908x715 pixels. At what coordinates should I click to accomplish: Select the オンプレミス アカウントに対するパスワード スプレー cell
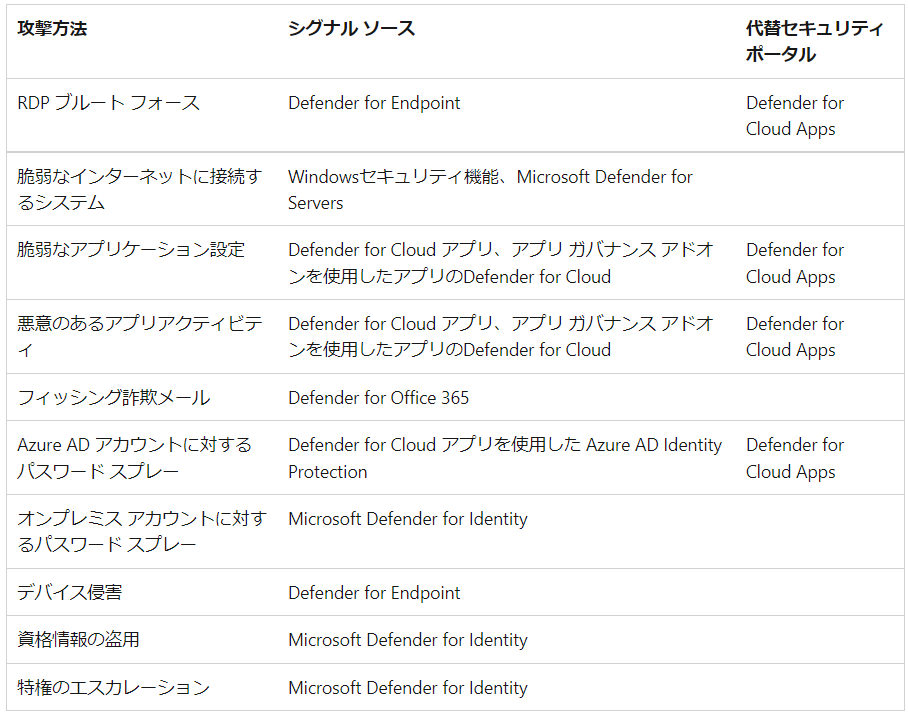click(x=142, y=531)
